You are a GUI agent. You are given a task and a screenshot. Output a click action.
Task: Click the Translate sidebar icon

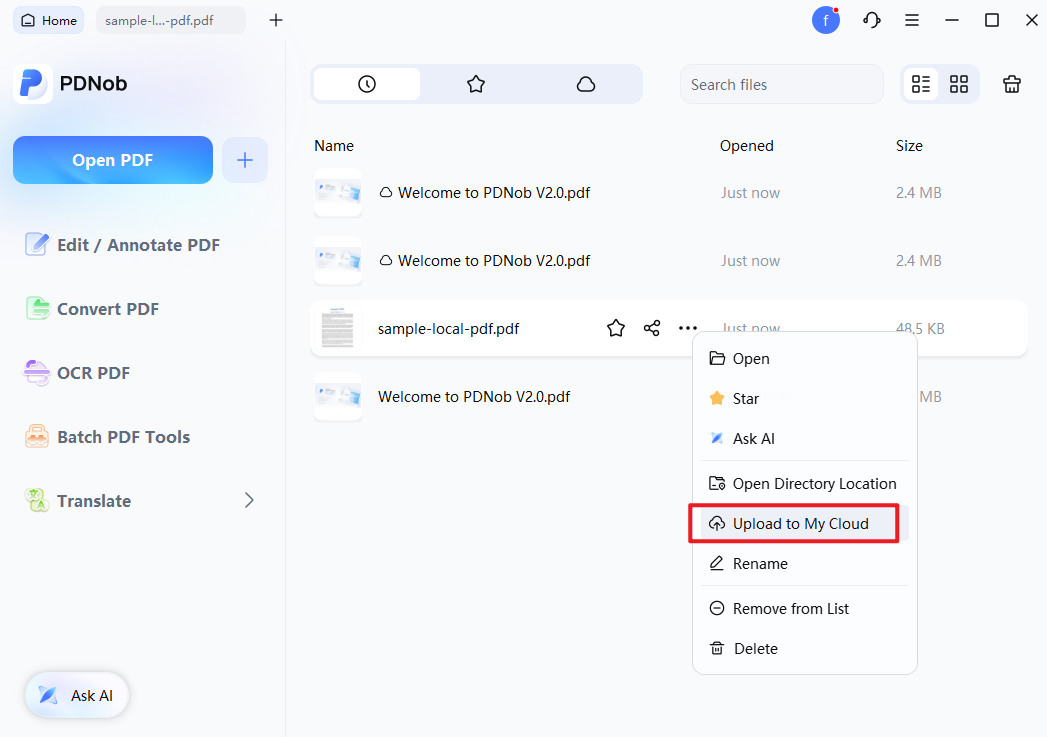coord(37,501)
